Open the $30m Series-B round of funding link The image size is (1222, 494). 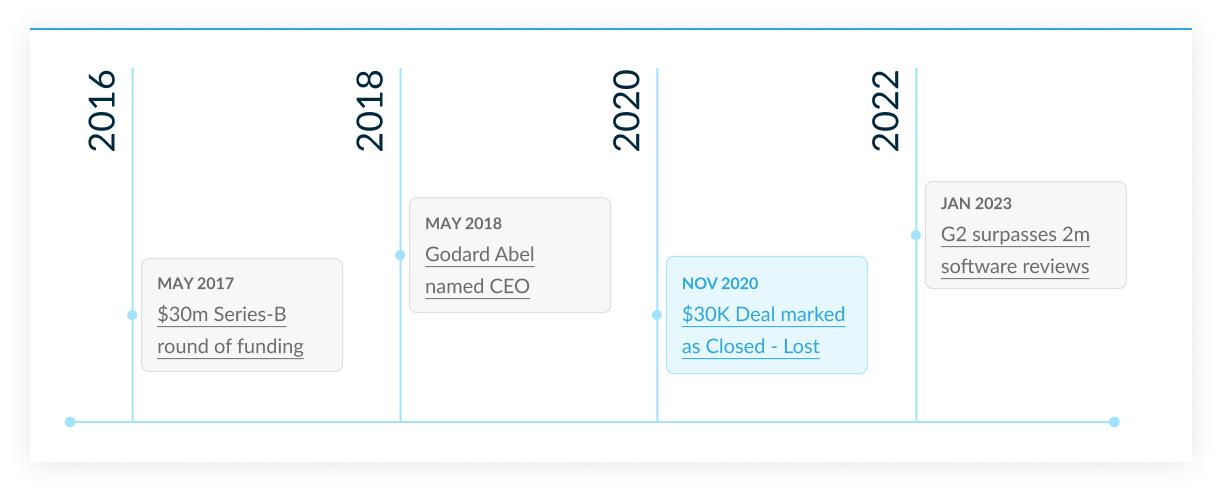click(x=230, y=331)
